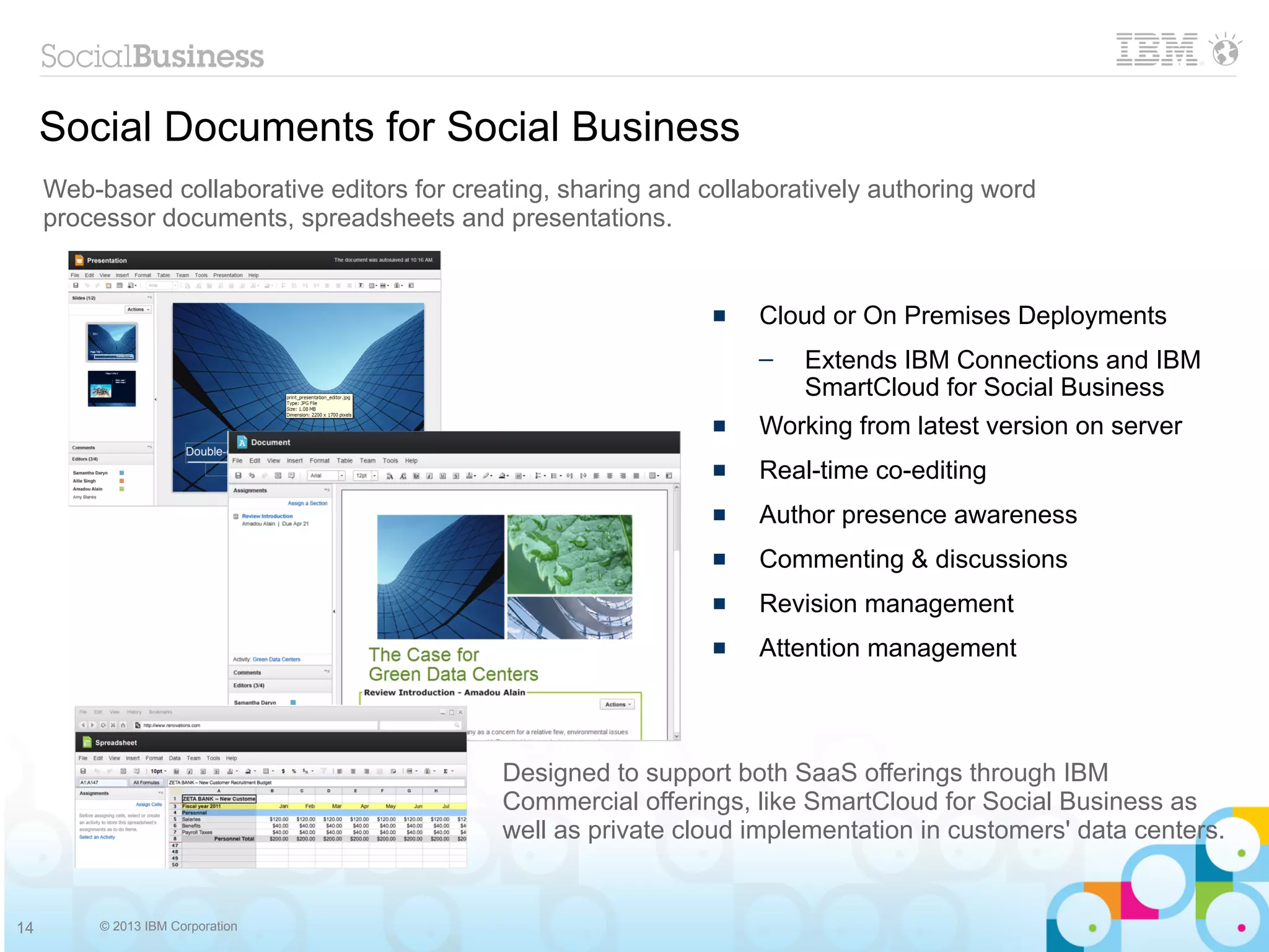The height and width of the screenshot is (952, 1269).
Task: Open the 12pt font size dropdown in Document
Action: click(374, 476)
